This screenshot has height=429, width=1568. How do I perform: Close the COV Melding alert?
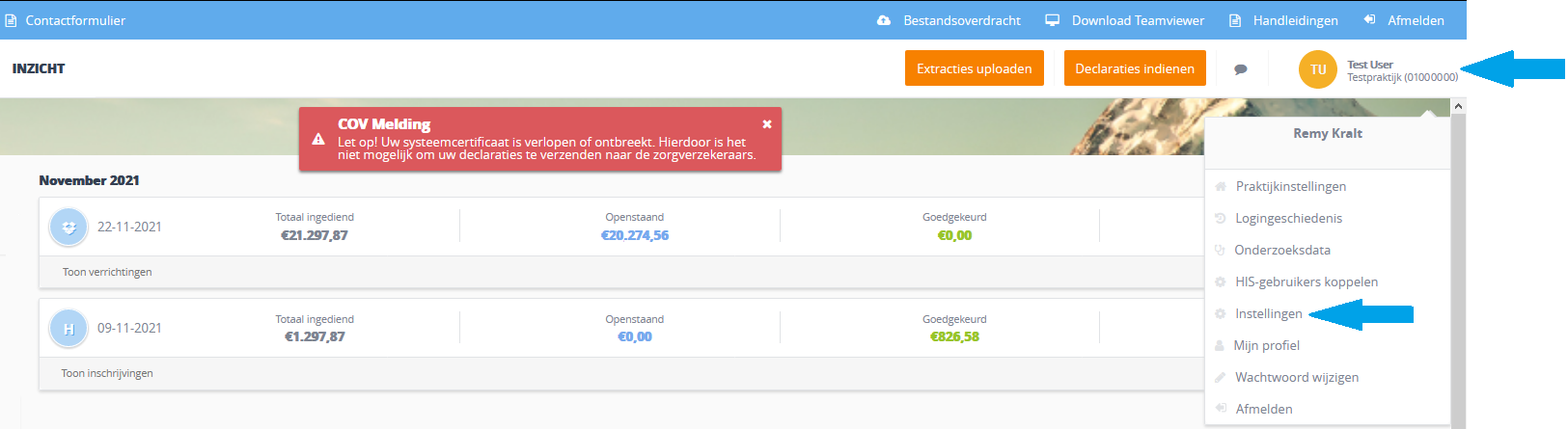pos(767,124)
